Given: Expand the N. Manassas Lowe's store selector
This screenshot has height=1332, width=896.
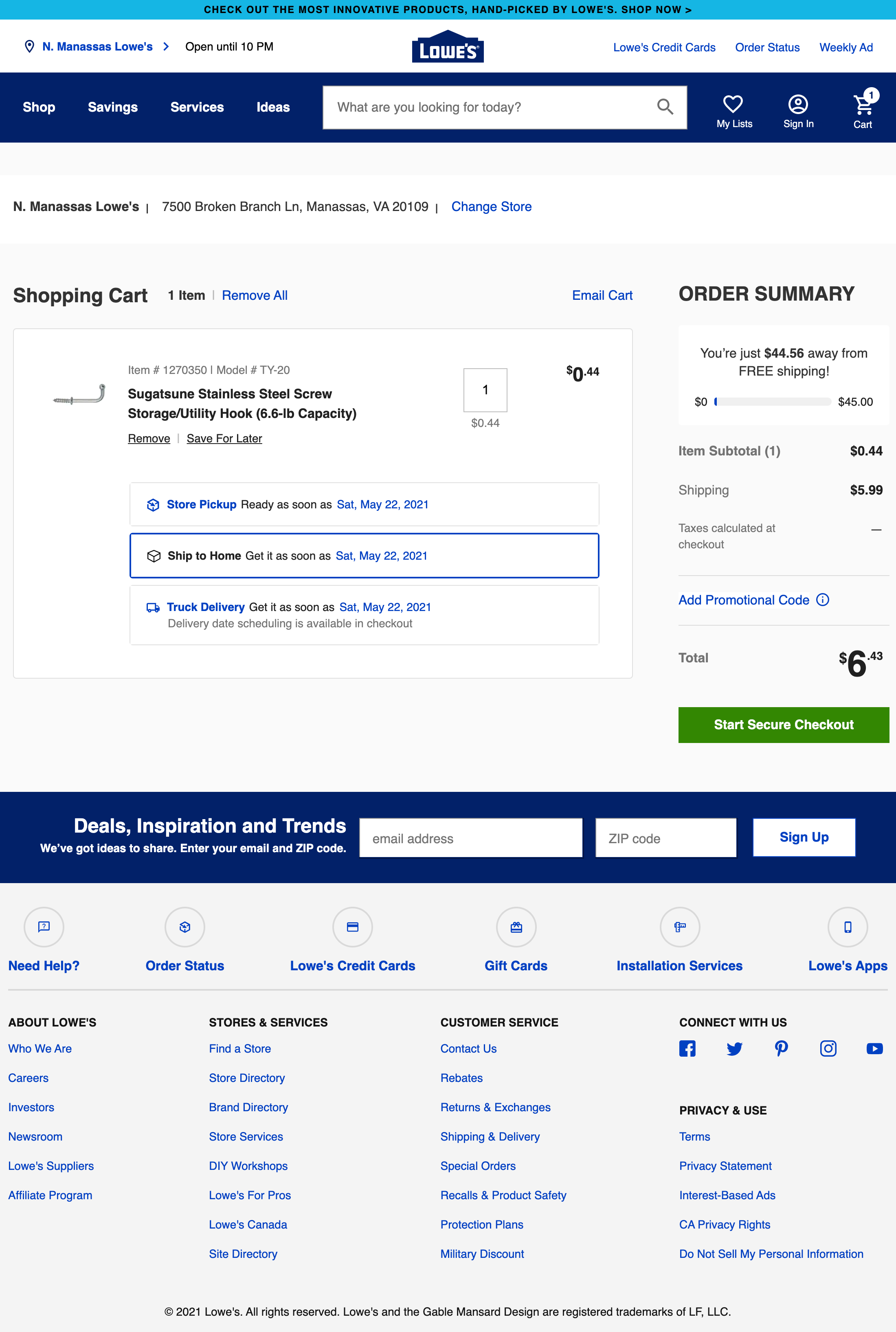Looking at the screenshot, I should tap(98, 46).
